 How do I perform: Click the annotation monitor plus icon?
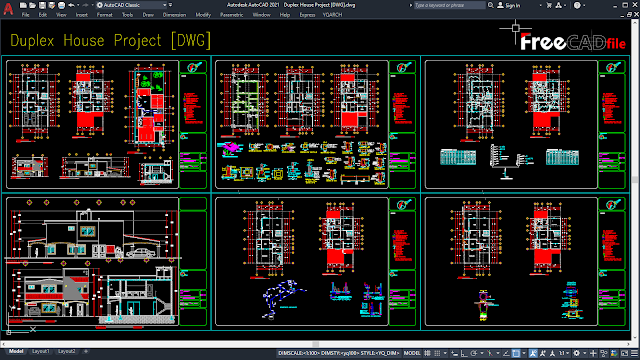pos(593,353)
